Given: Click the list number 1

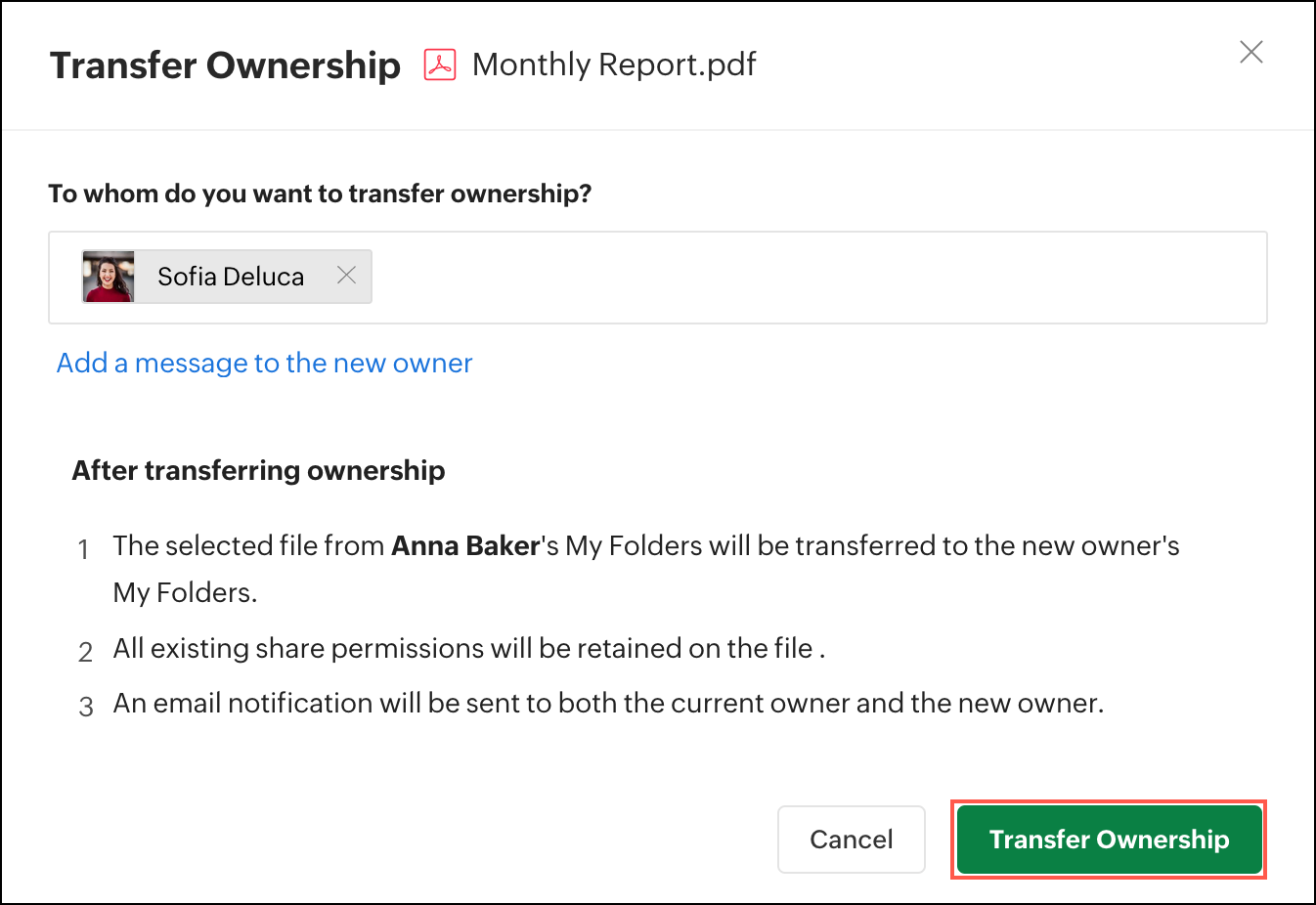Looking at the screenshot, I should pos(84,549).
